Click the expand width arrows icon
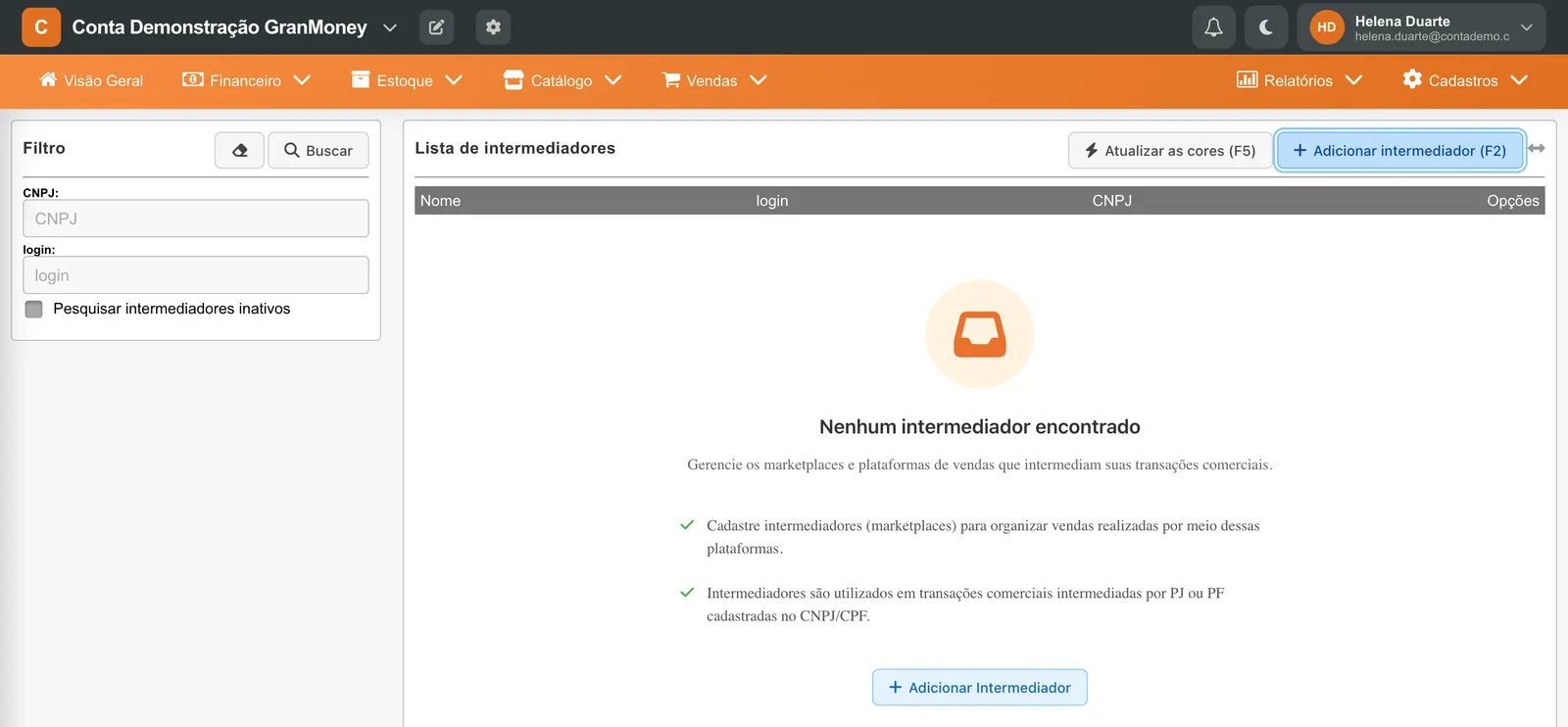This screenshot has width=1568, height=727. tap(1537, 148)
